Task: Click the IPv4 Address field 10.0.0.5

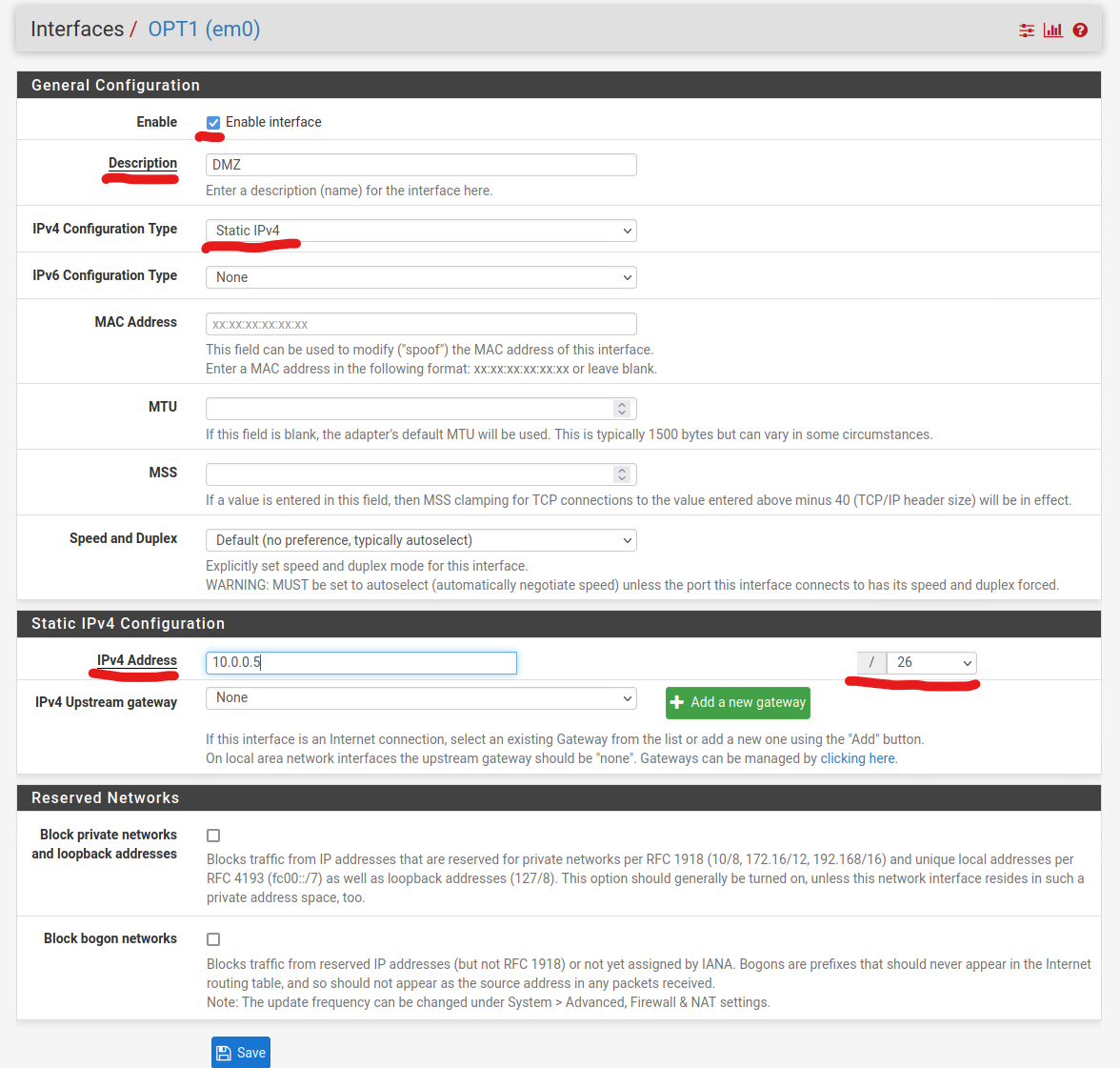Action: tap(361, 663)
